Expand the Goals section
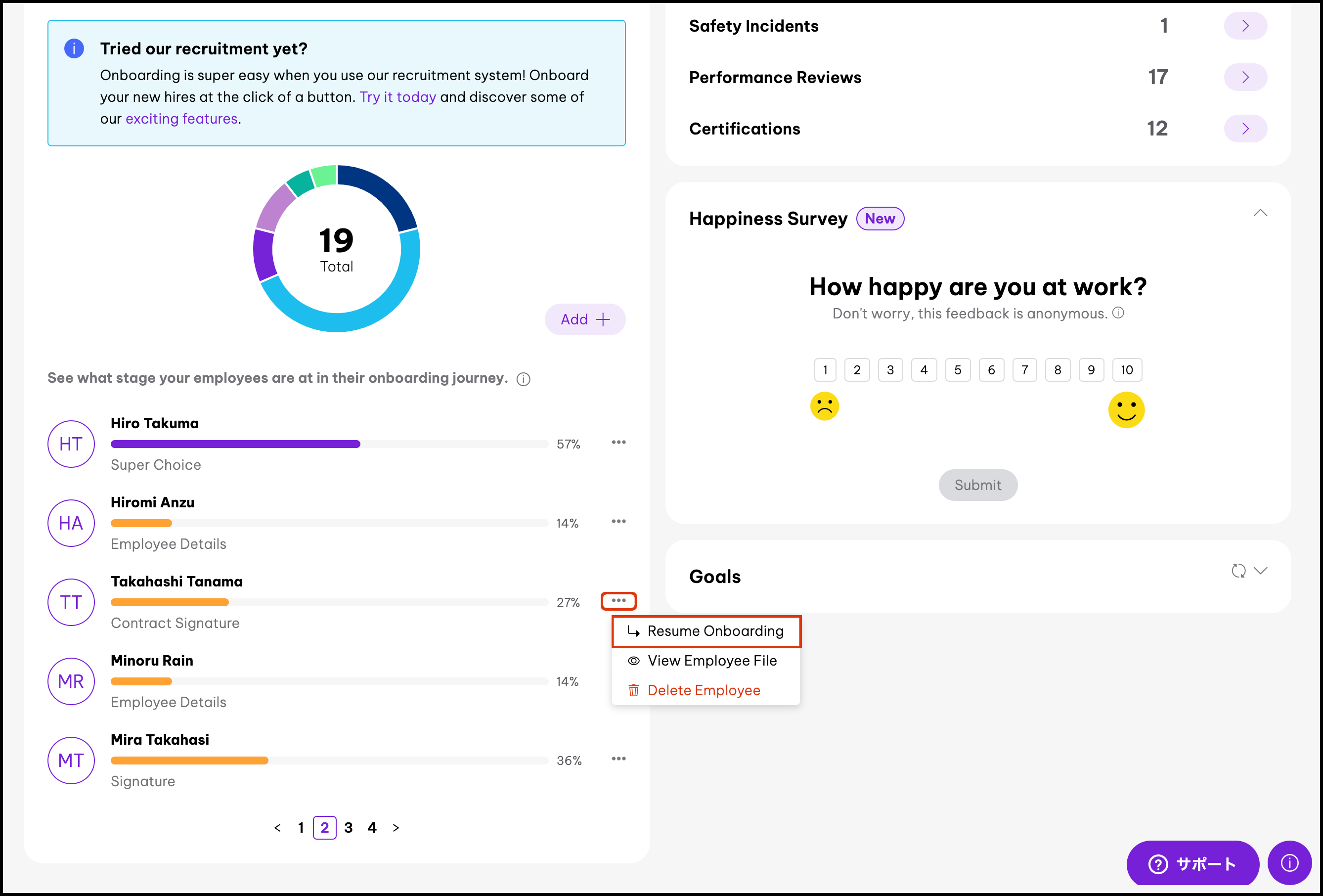 tap(1260, 571)
